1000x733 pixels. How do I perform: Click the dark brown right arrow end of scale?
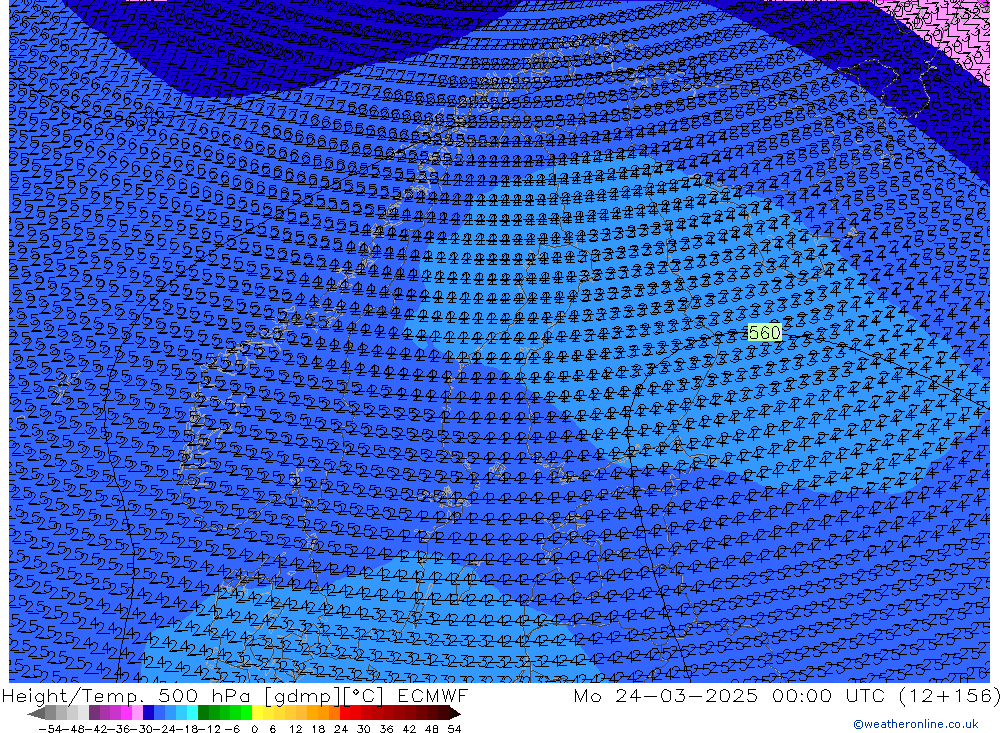(455, 713)
